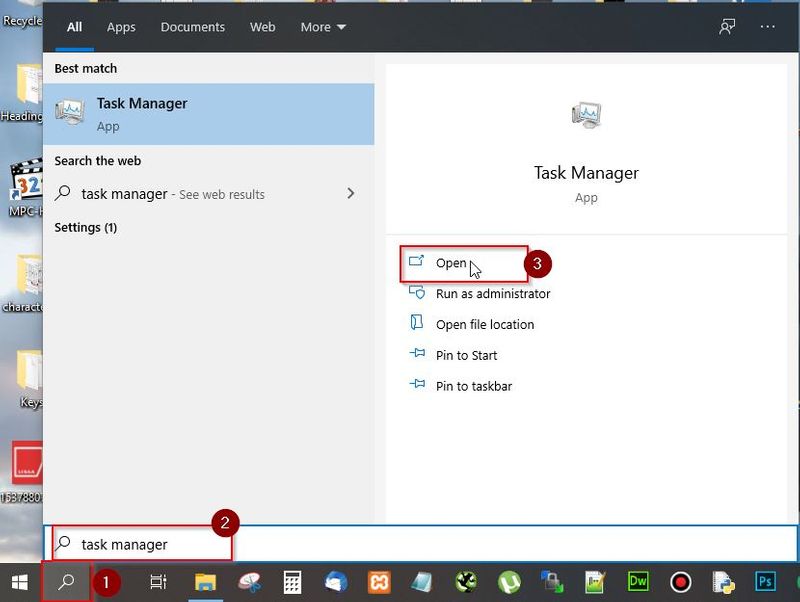Open the padlock transfer app on taskbar

point(552,582)
